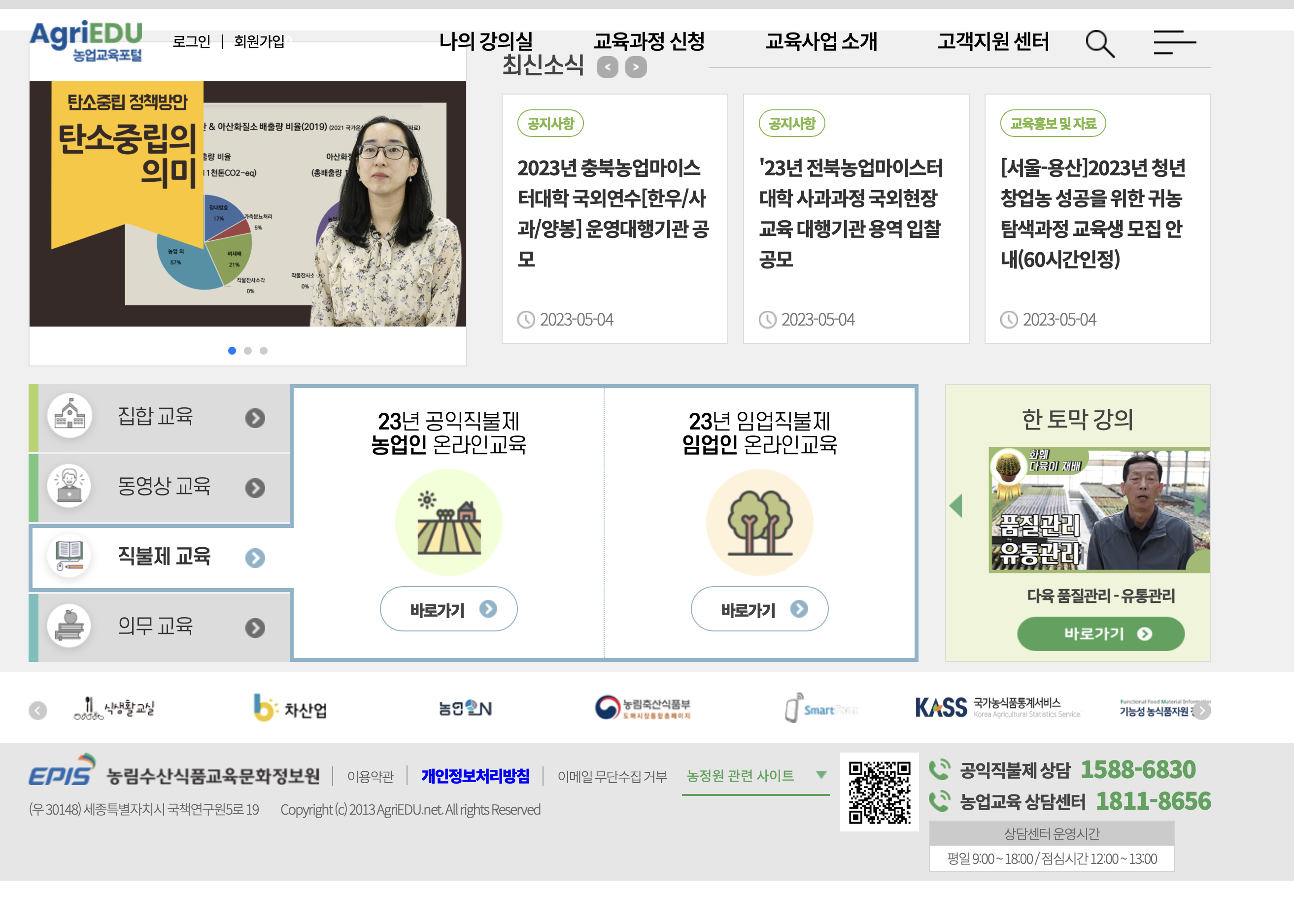
Task: Select the second carousel pagination dot
Action: (247, 351)
